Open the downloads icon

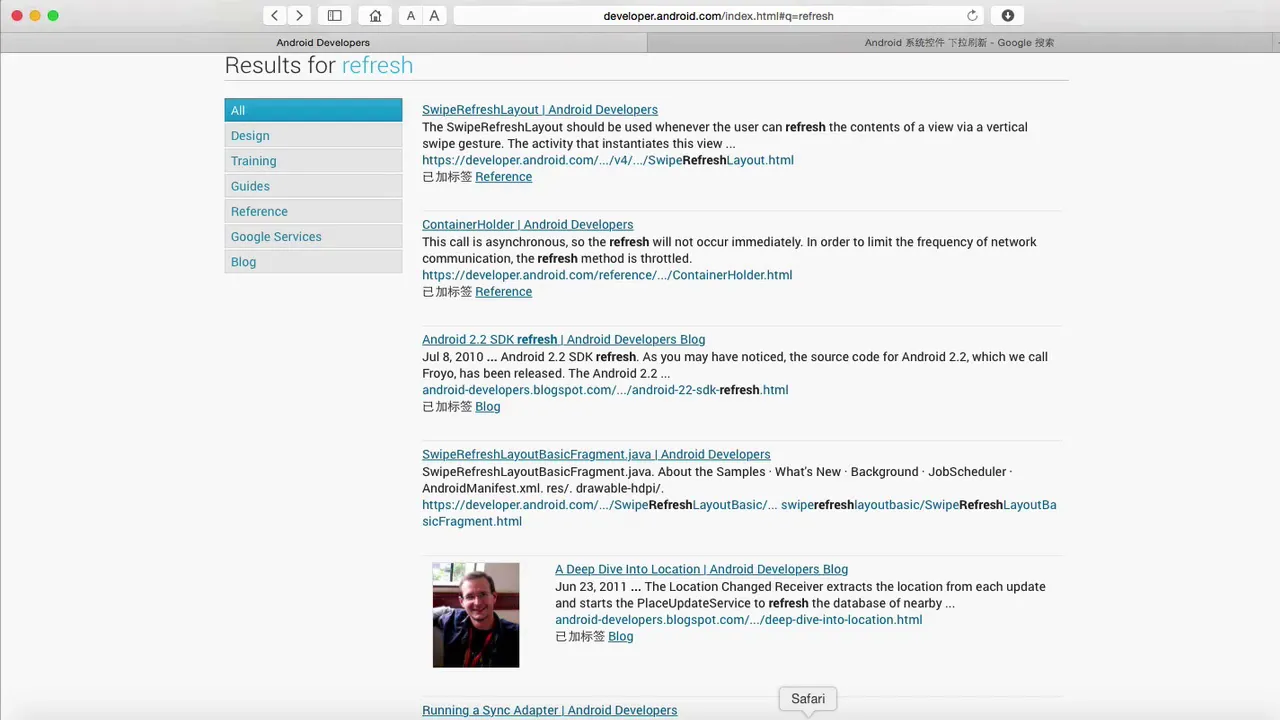pyautogui.click(x=1007, y=15)
